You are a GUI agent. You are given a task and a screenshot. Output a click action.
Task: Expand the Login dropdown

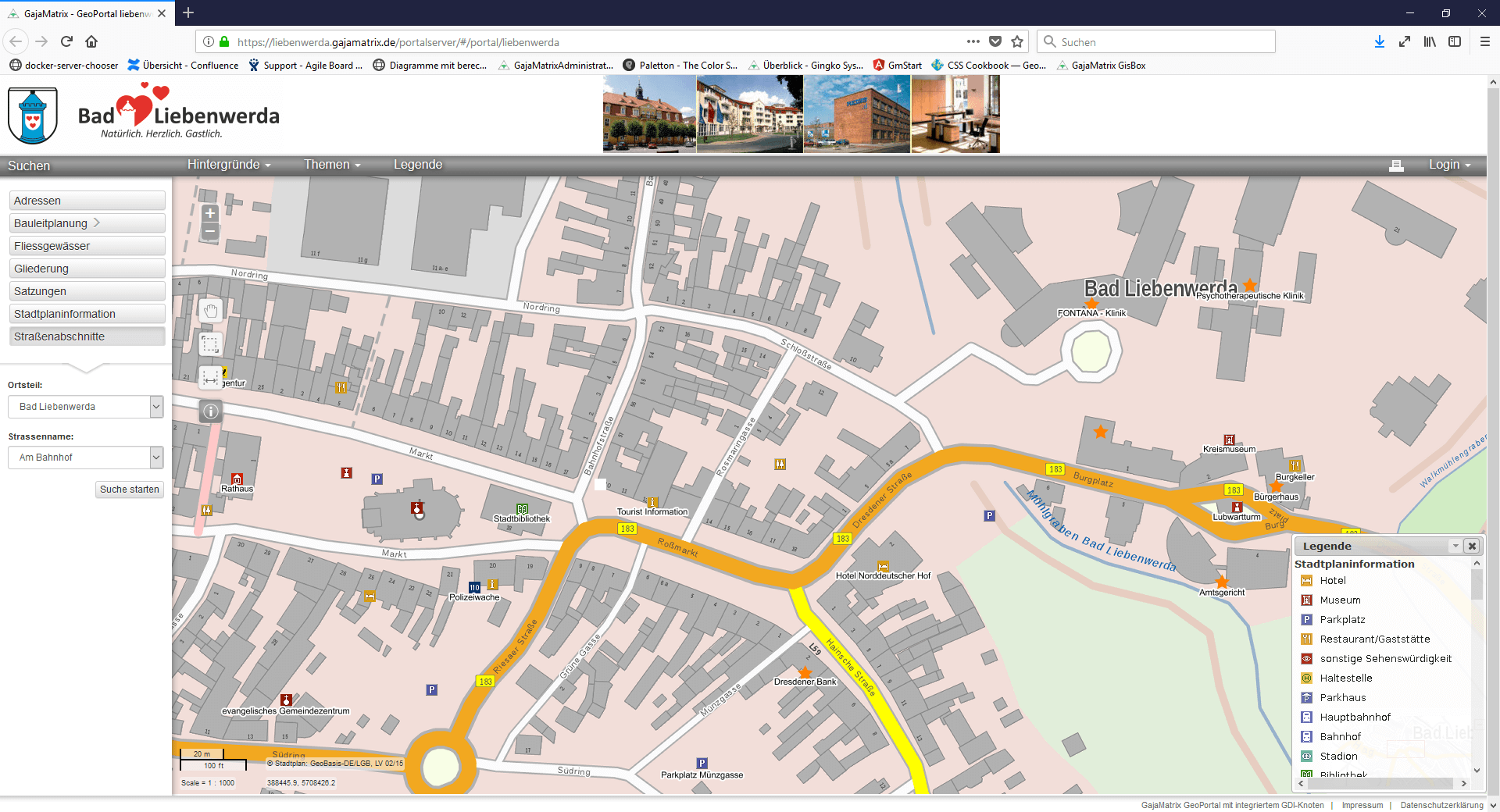1449,165
